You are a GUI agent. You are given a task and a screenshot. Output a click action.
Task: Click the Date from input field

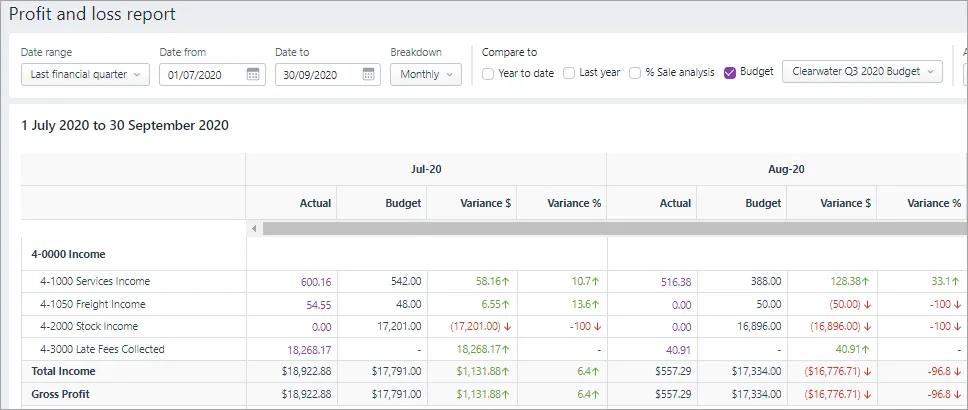202,74
